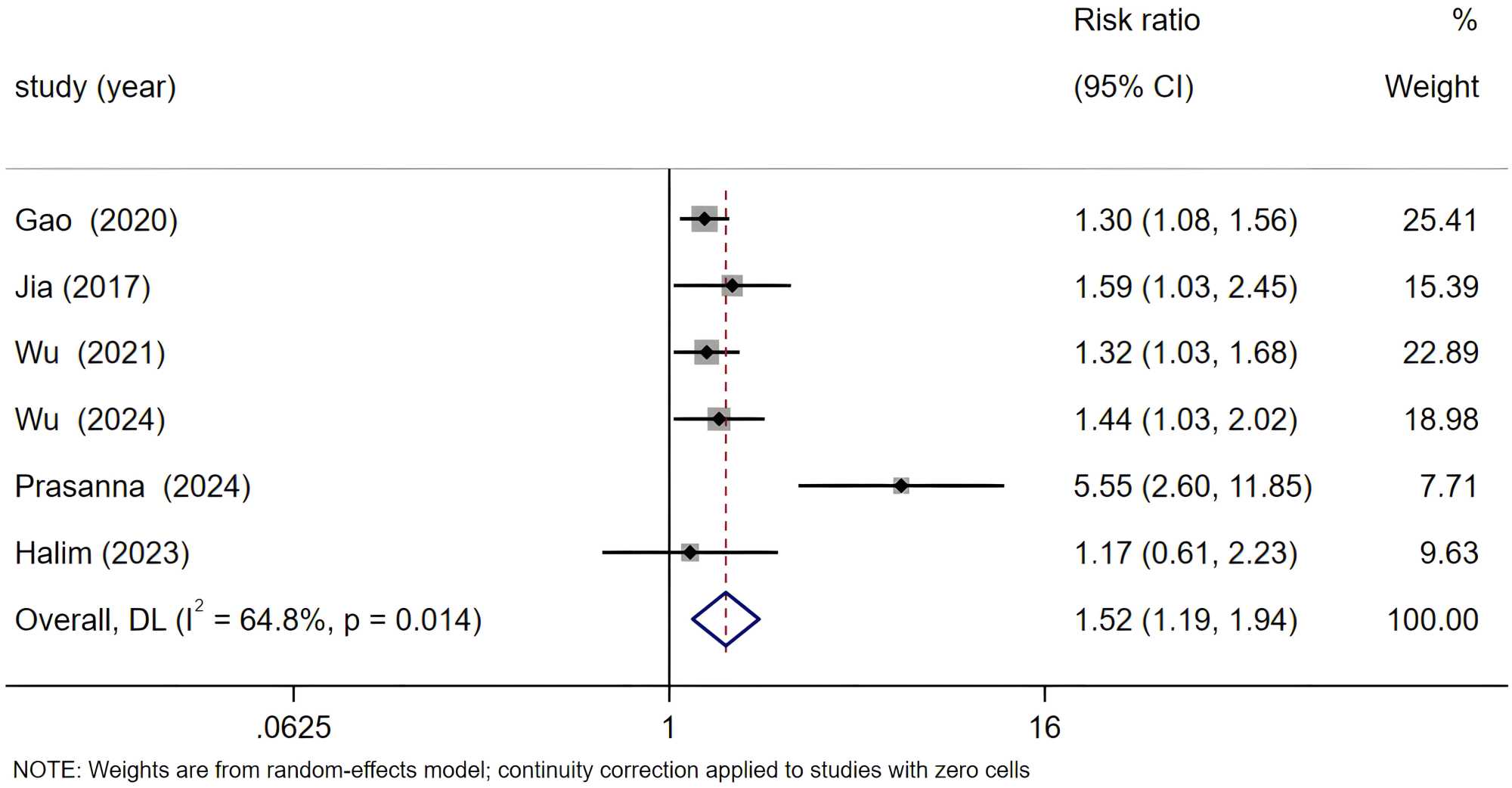Select the overall pooled effect diamond
1512x788 pixels.
pos(725,619)
